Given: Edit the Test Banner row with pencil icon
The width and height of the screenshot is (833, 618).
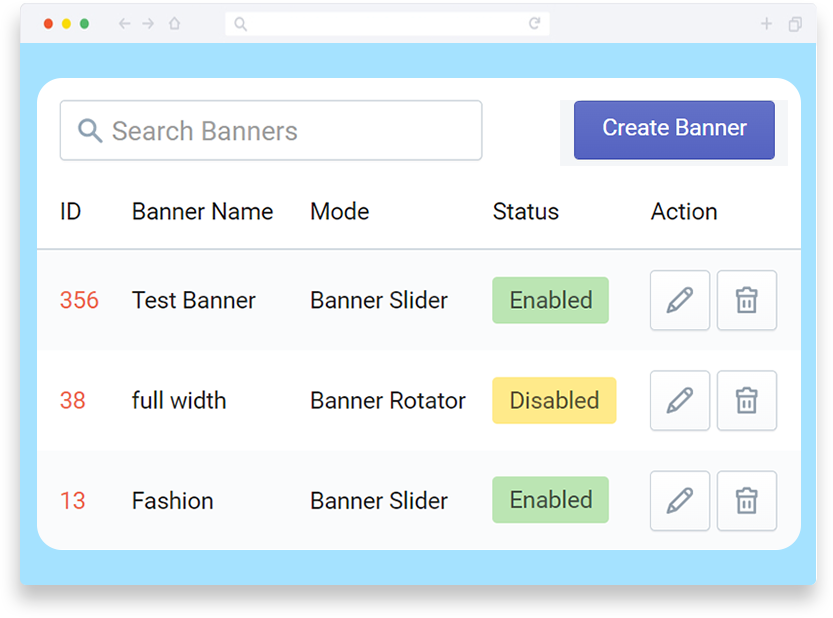Looking at the screenshot, I should point(679,300).
